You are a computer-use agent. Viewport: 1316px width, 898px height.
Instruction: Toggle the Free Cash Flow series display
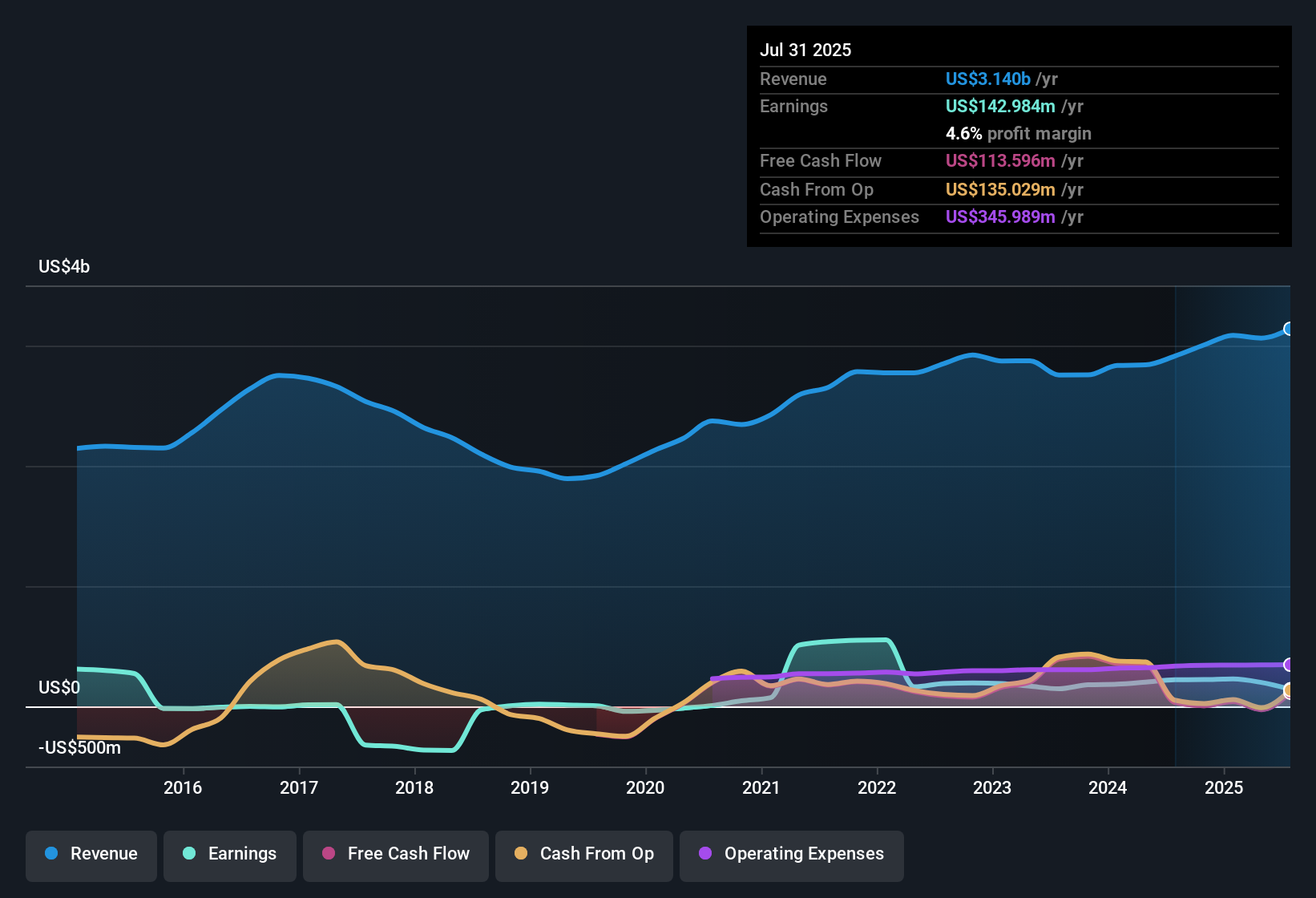coord(395,855)
